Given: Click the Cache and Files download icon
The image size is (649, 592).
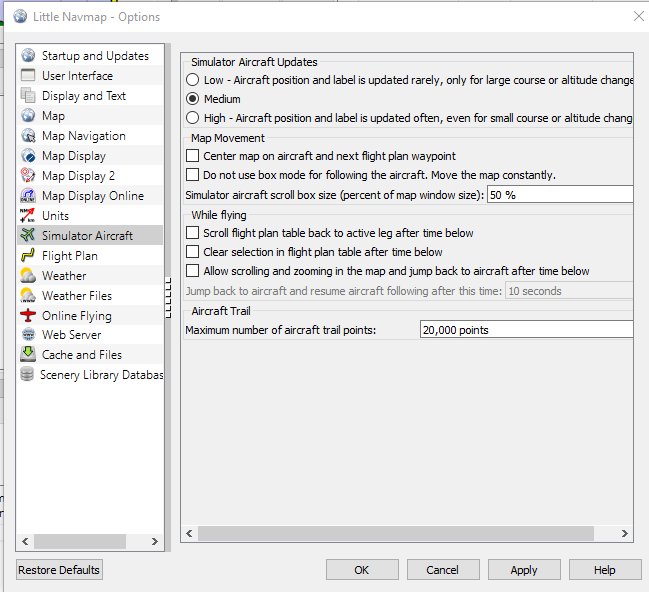Looking at the screenshot, I should pyautogui.click(x=28, y=354).
